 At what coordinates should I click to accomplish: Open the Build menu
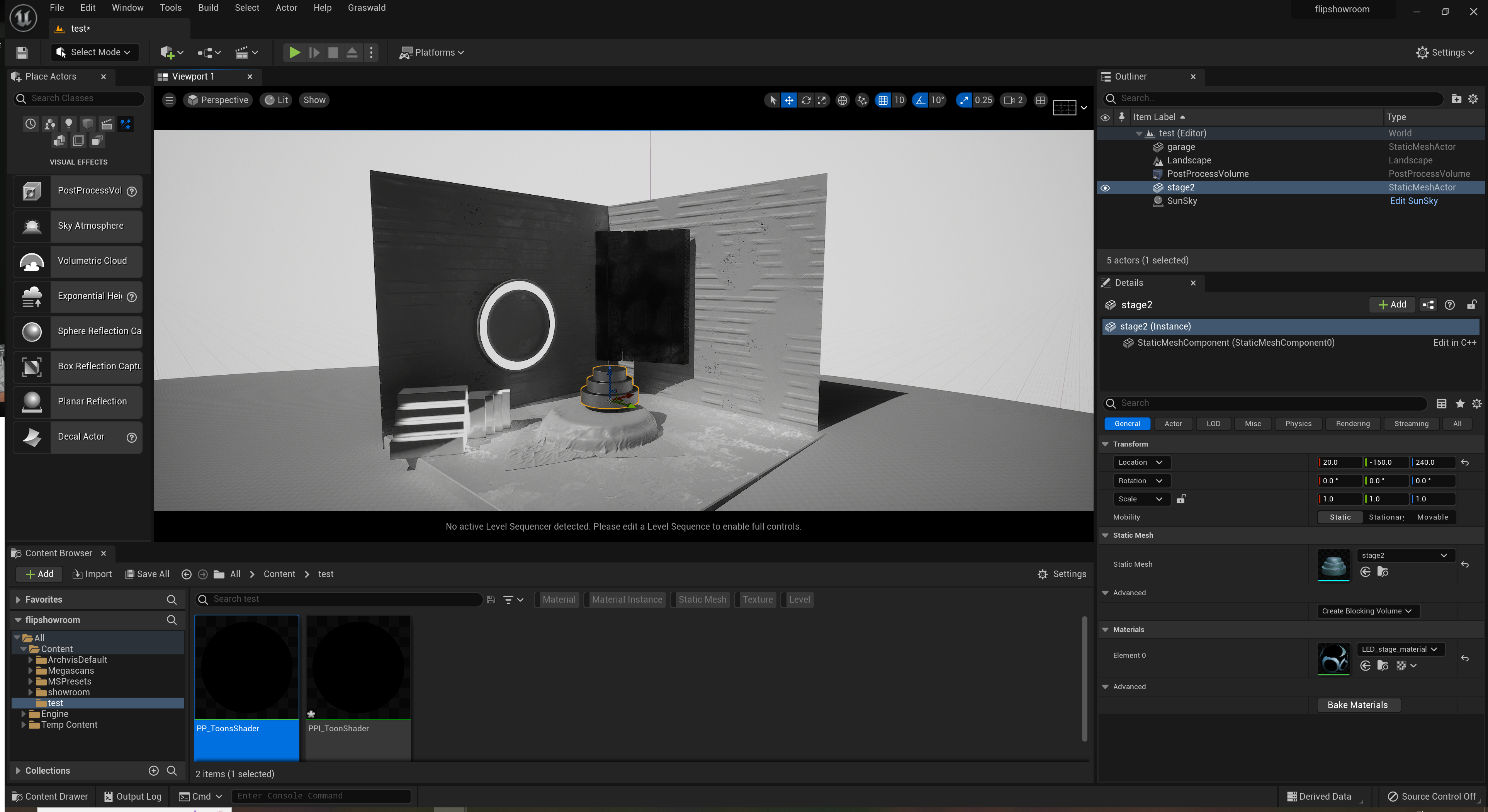[x=208, y=7]
